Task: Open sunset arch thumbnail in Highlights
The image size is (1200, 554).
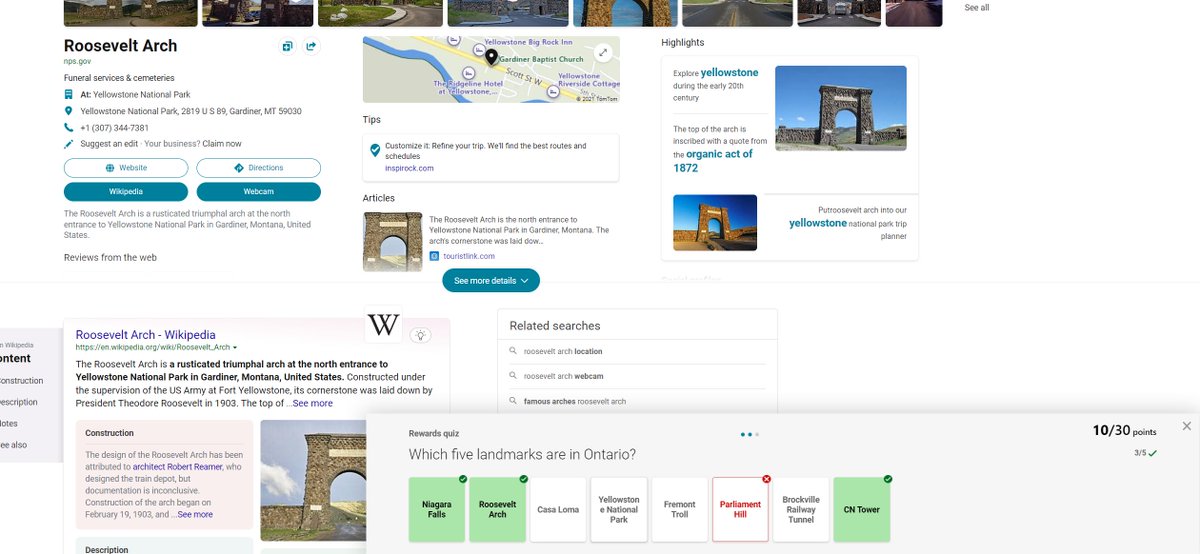Action: coord(715,222)
